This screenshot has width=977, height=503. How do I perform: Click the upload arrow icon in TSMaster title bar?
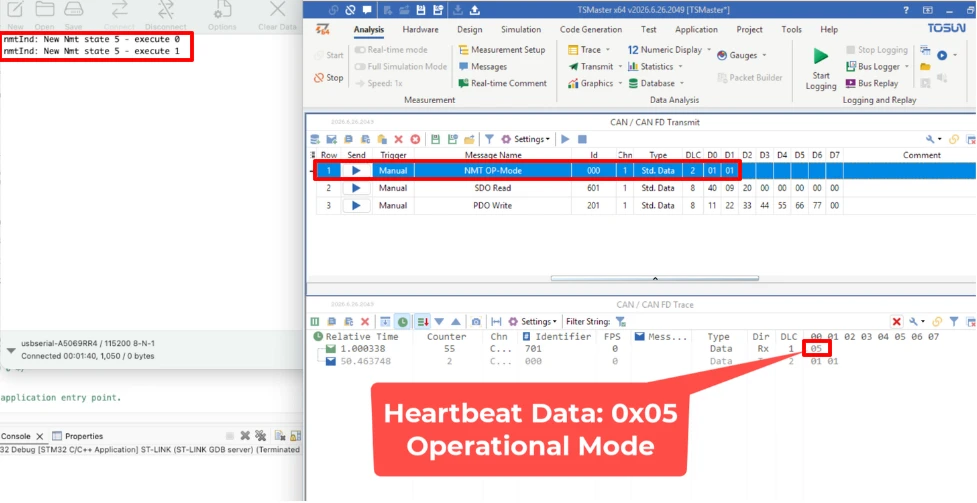475,10
